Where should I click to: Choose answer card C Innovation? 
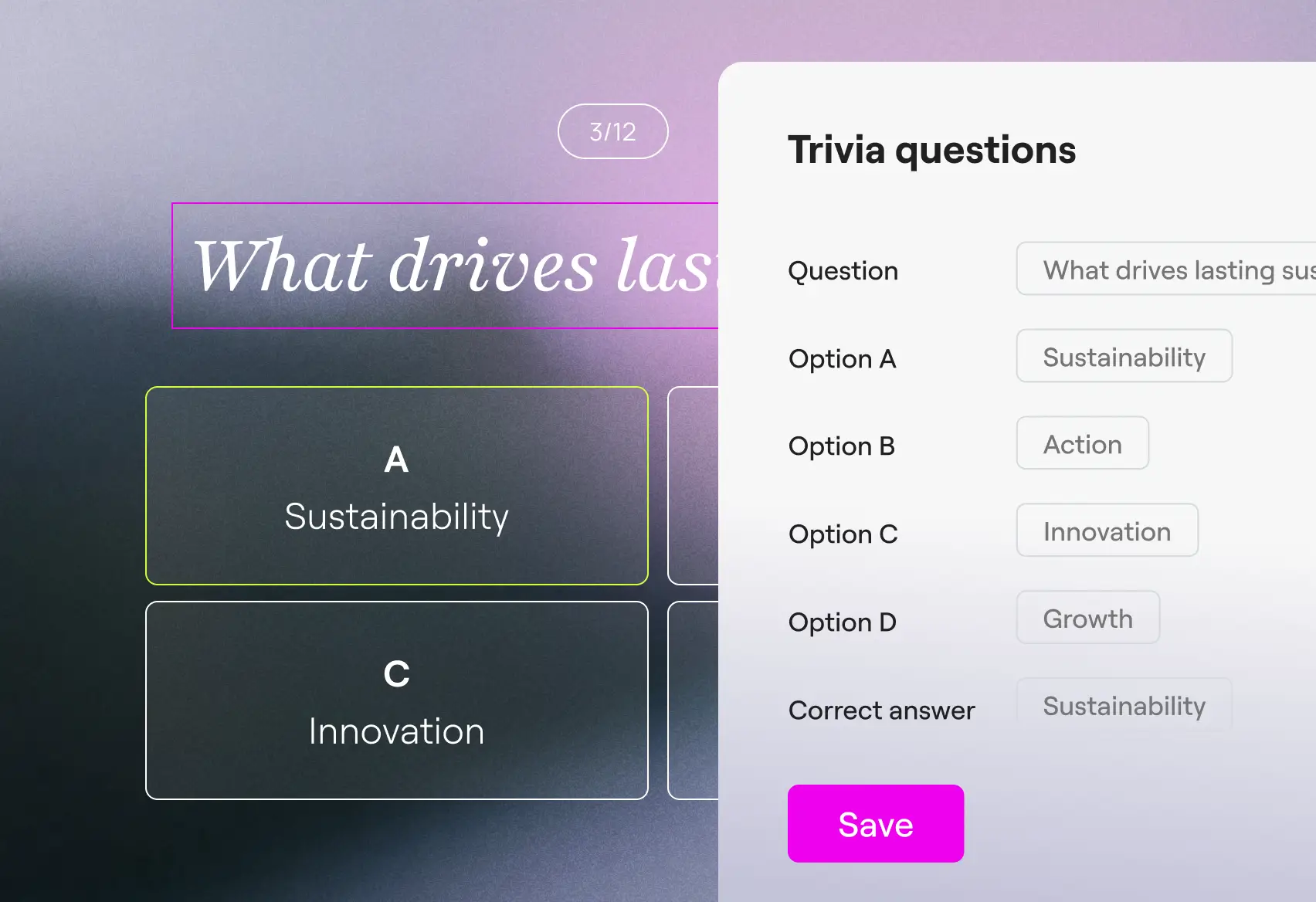(x=396, y=700)
